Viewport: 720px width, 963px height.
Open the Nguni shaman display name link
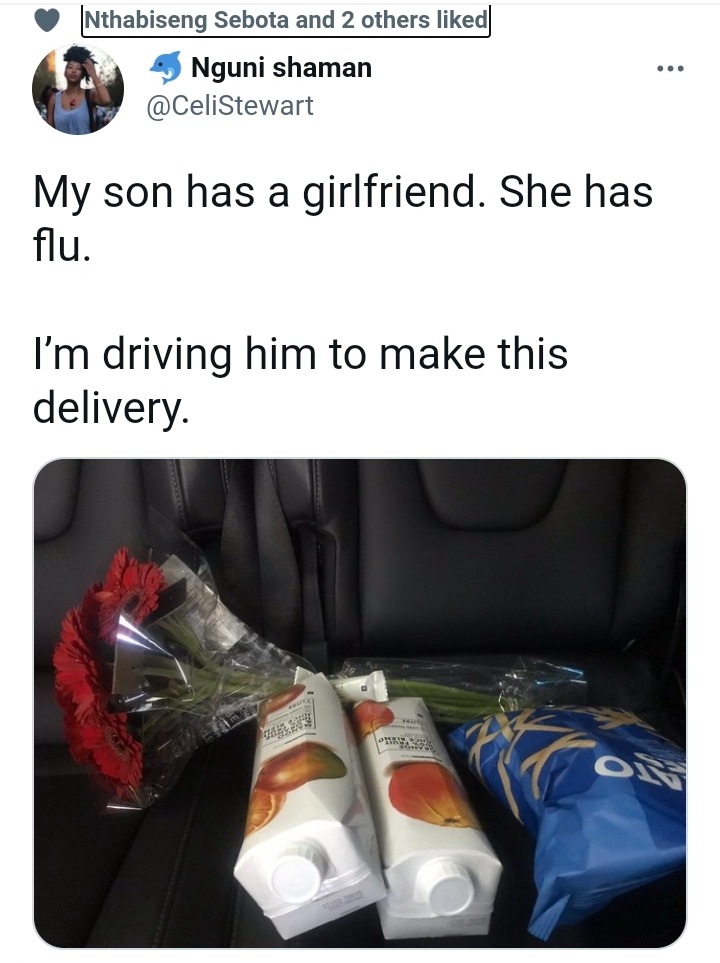point(281,67)
